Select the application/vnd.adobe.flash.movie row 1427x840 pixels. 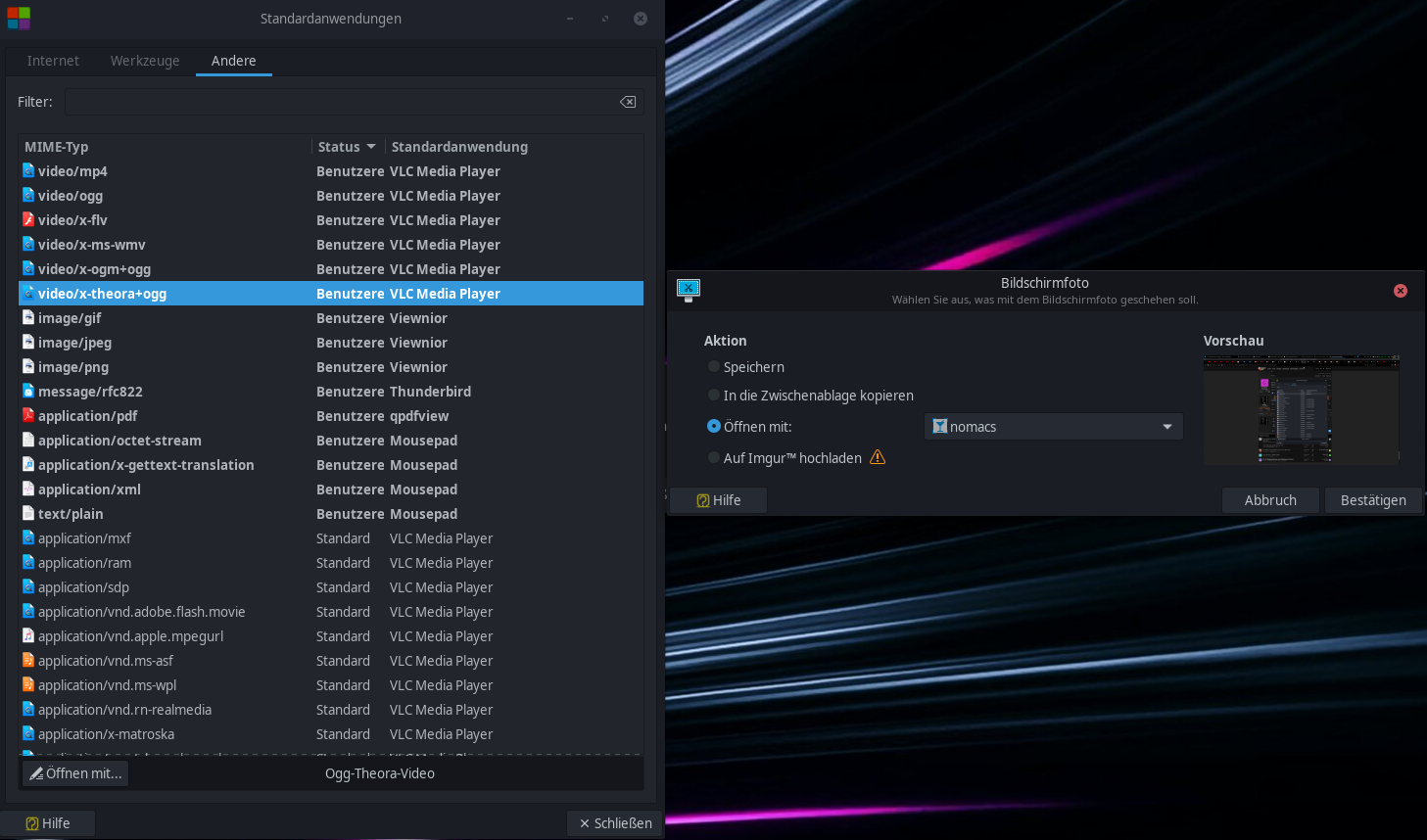click(x=331, y=611)
